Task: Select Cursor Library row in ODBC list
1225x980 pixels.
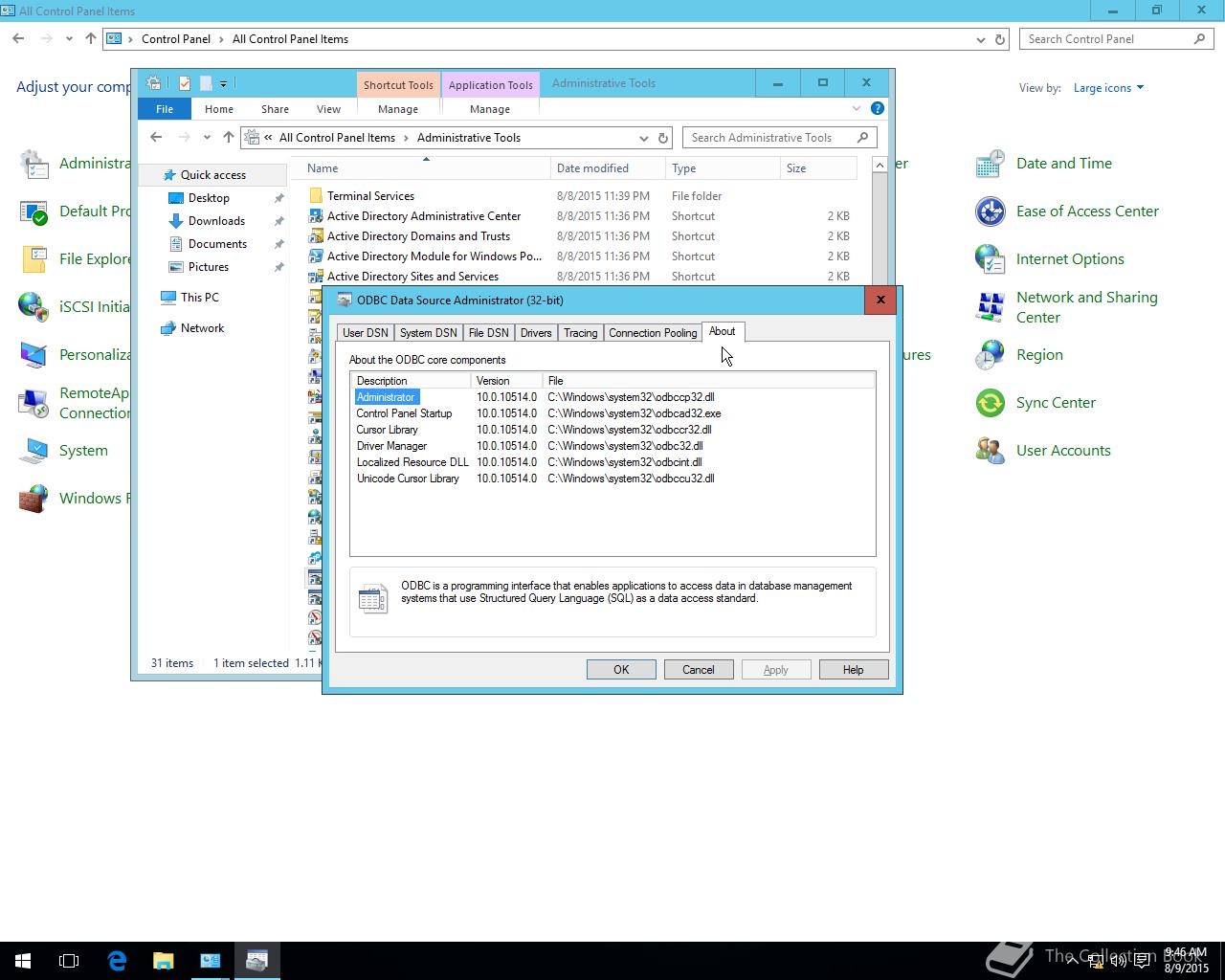Action: pyautogui.click(x=612, y=430)
